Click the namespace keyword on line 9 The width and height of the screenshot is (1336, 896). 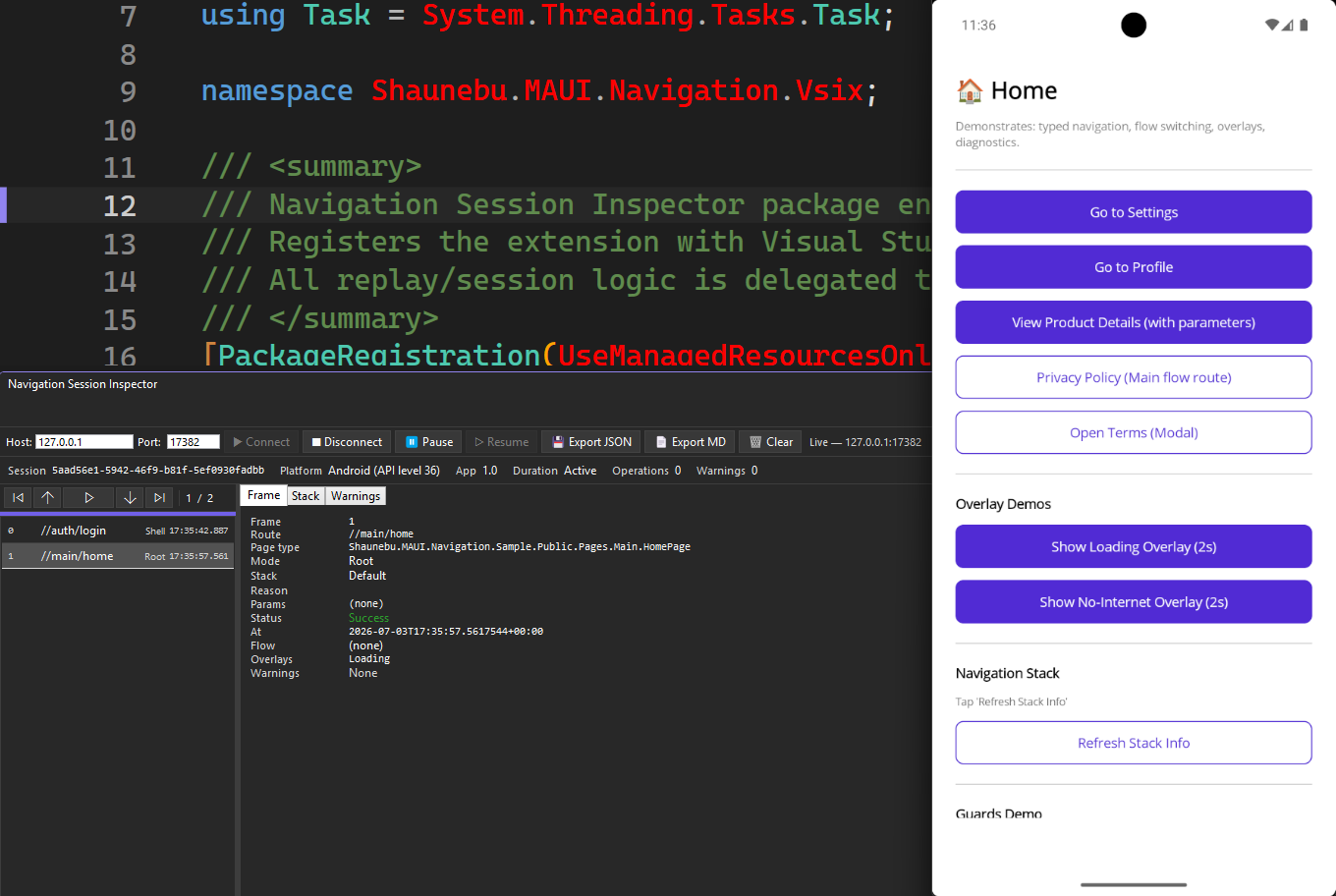click(x=277, y=90)
